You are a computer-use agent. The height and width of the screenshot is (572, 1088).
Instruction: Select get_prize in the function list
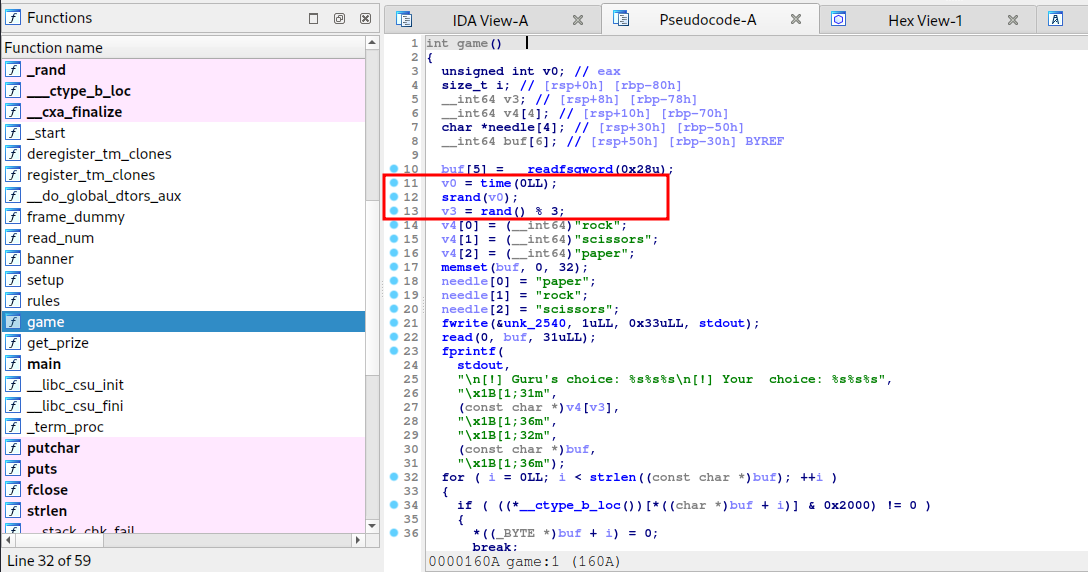tap(58, 343)
